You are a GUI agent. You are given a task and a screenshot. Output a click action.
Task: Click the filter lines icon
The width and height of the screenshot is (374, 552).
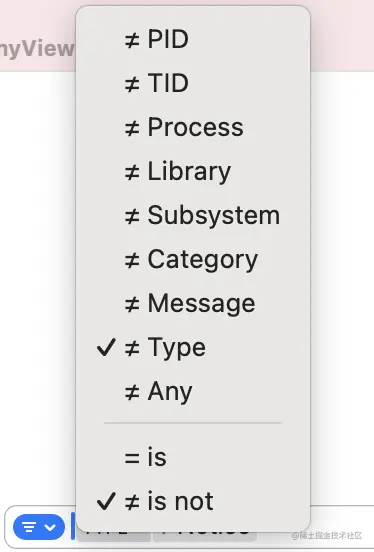click(x=29, y=527)
